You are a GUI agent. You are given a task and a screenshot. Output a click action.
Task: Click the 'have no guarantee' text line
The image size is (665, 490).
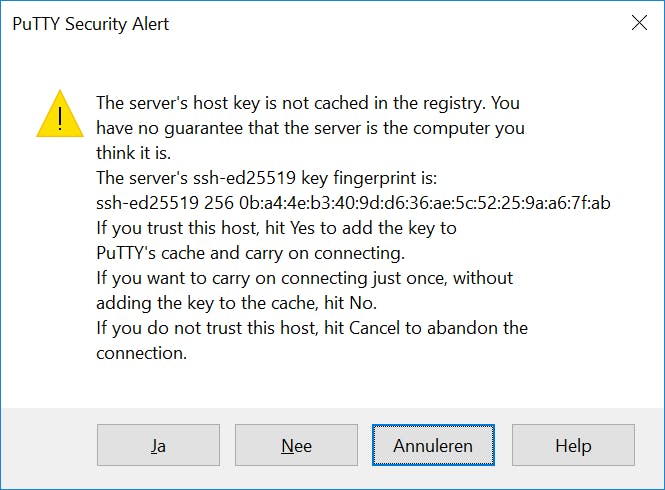pyautogui.click(x=310, y=128)
